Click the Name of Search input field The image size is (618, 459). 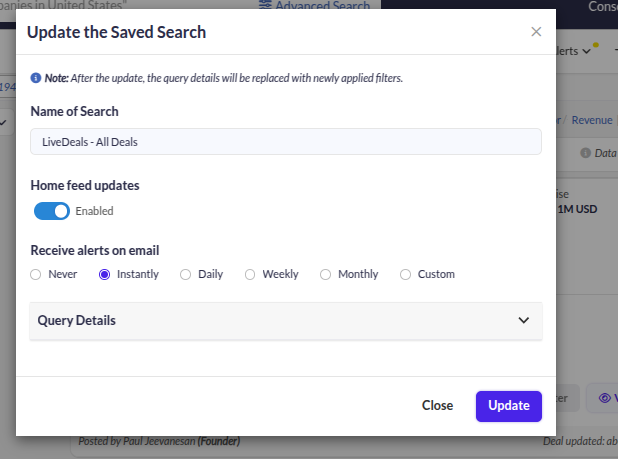click(286, 142)
